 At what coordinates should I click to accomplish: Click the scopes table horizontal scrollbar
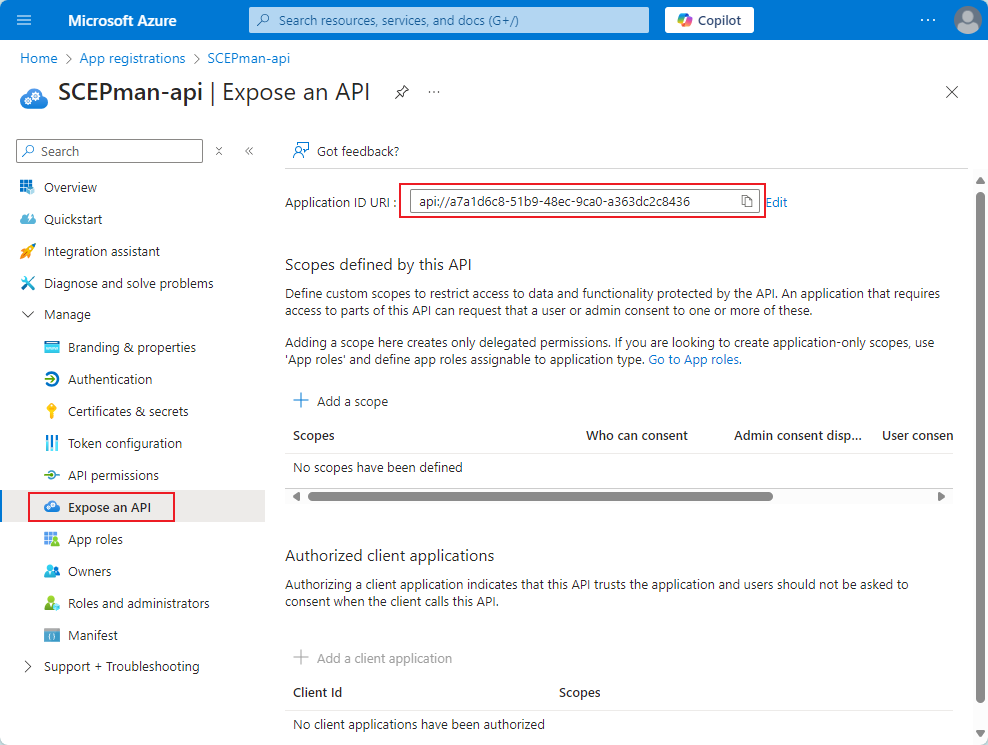click(x=540, y=496)
